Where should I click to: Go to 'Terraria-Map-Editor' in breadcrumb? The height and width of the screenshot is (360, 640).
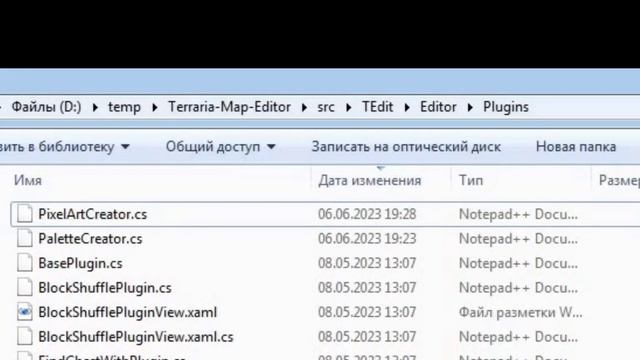(229, 107)
